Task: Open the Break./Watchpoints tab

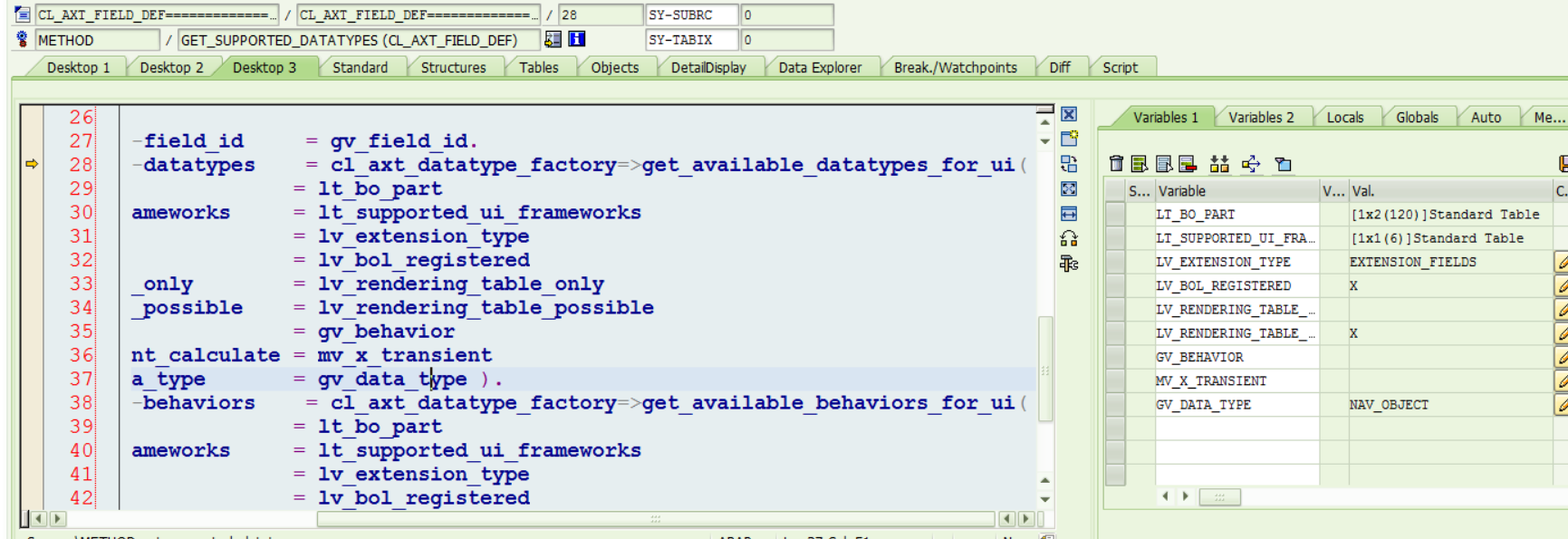Action: coord(955,67)
